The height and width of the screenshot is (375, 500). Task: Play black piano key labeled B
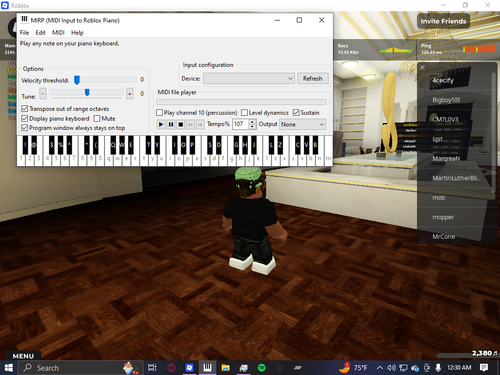315,145
